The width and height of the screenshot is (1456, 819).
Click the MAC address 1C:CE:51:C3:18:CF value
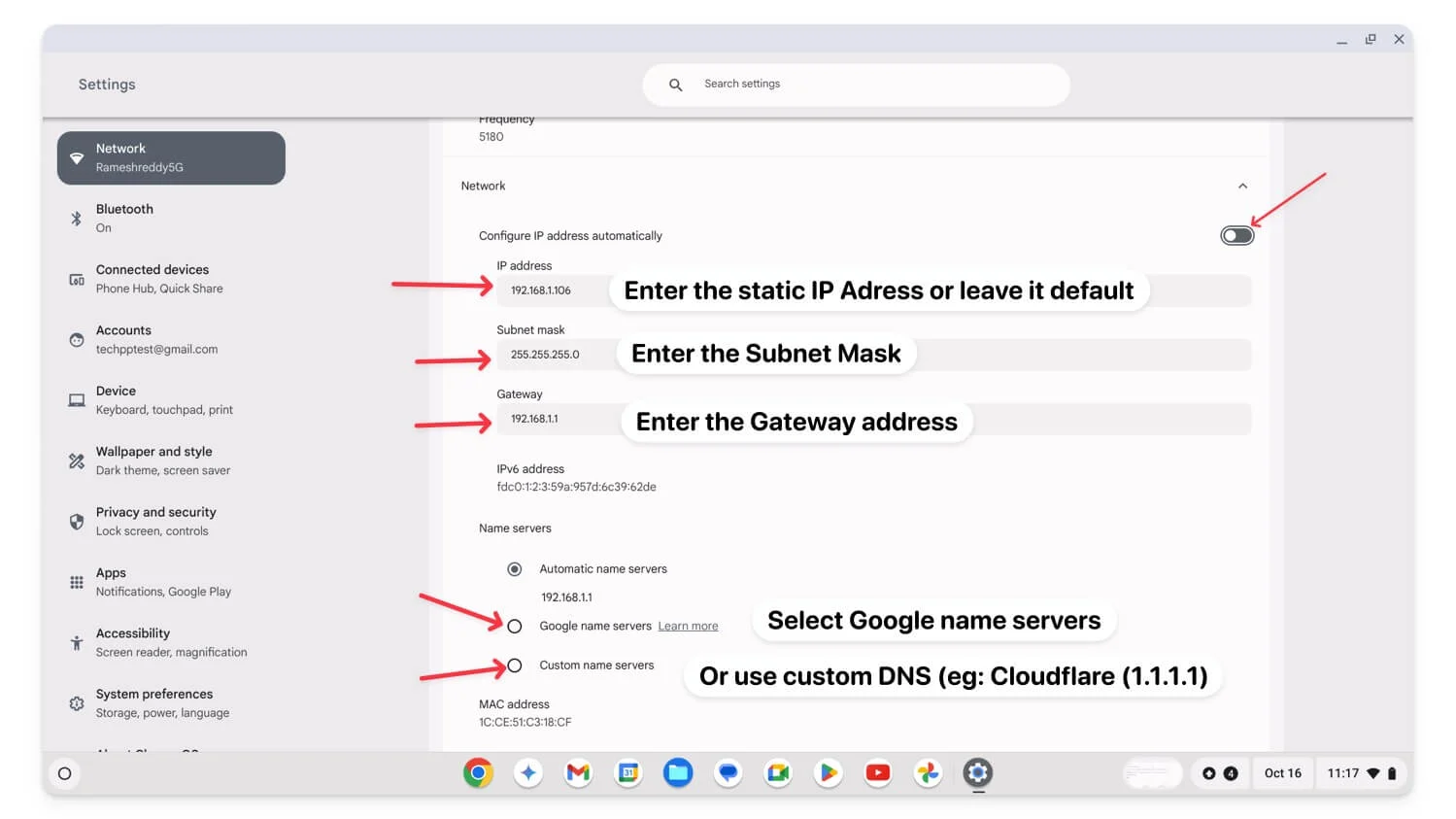tap(525, 723)
